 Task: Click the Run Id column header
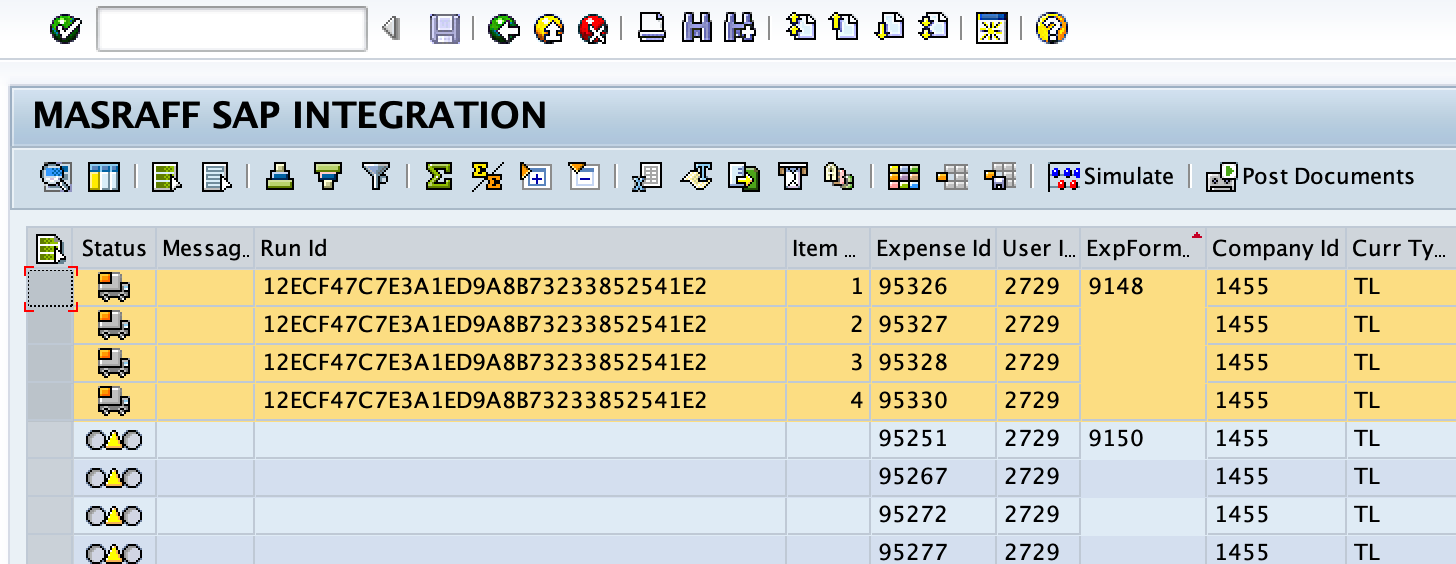(x=520, y=248)
